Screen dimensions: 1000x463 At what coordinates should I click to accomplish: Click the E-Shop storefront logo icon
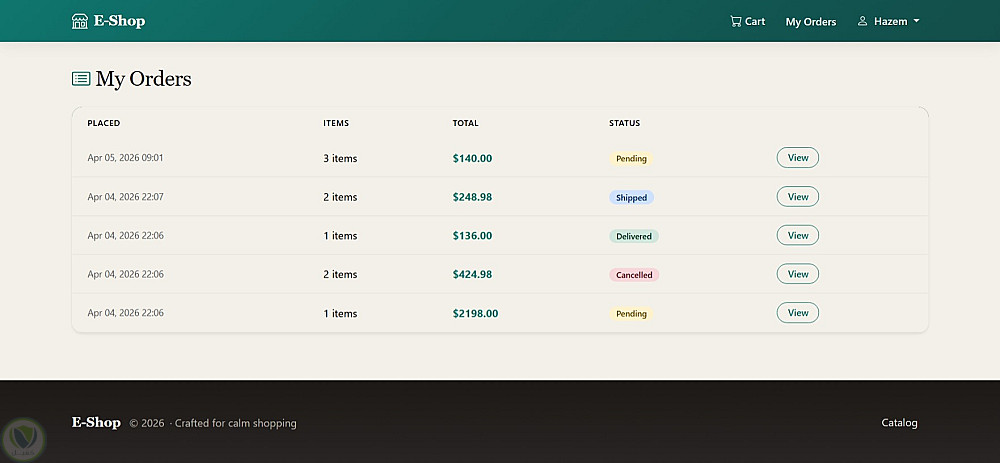click(80, 21)
